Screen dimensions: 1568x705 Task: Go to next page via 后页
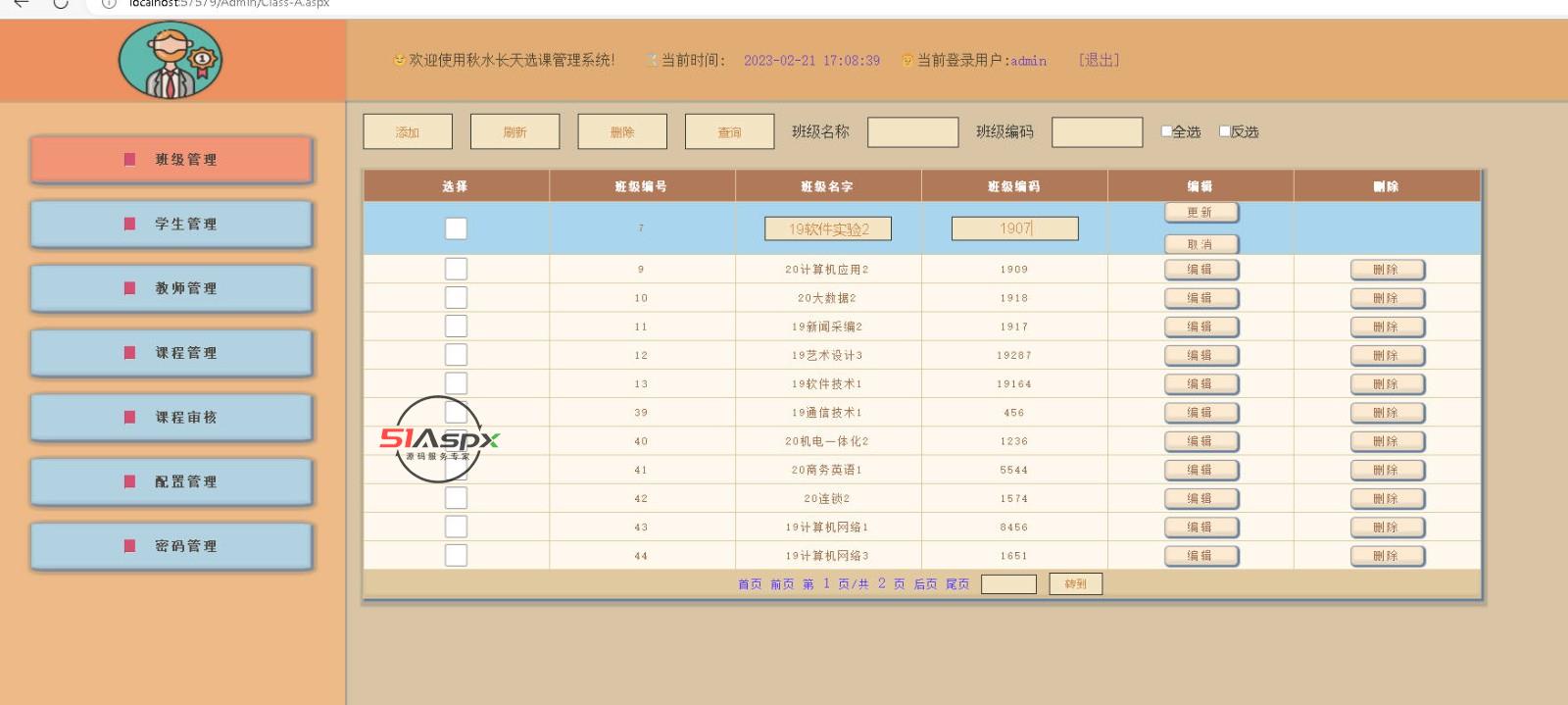click(x=925, y=584)
